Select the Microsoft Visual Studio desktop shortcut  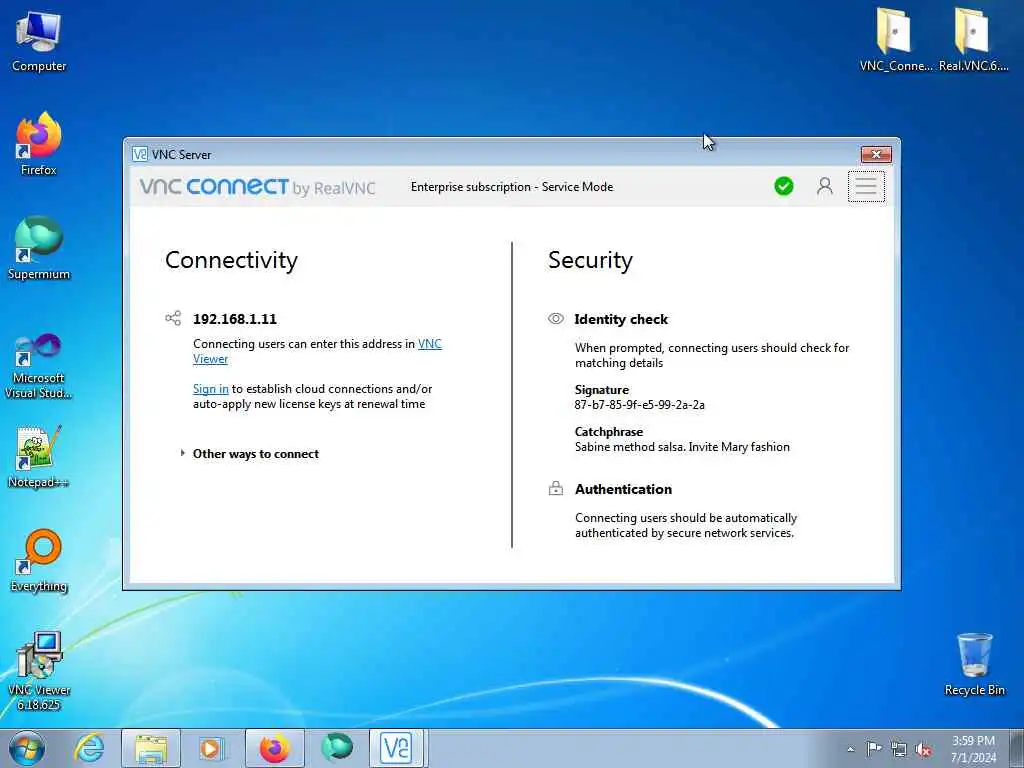(x=39, y=366)
